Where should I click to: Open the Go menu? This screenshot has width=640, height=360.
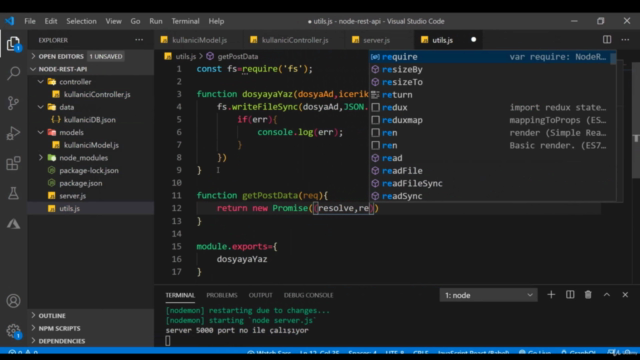(135, 21)
